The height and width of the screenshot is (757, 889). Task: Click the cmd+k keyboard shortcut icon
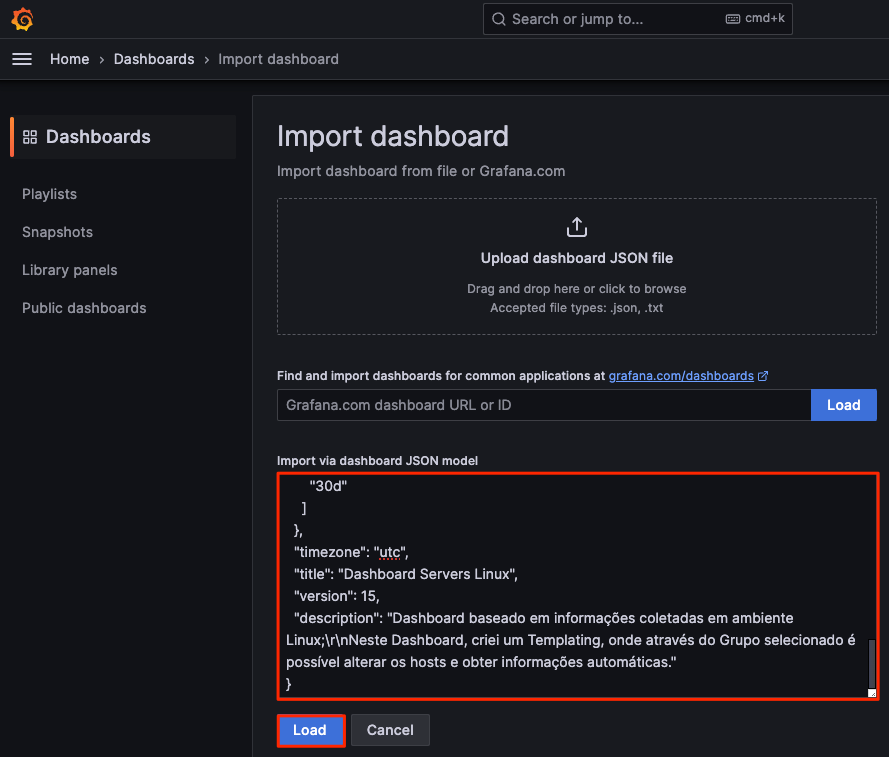tap(733, 19)
